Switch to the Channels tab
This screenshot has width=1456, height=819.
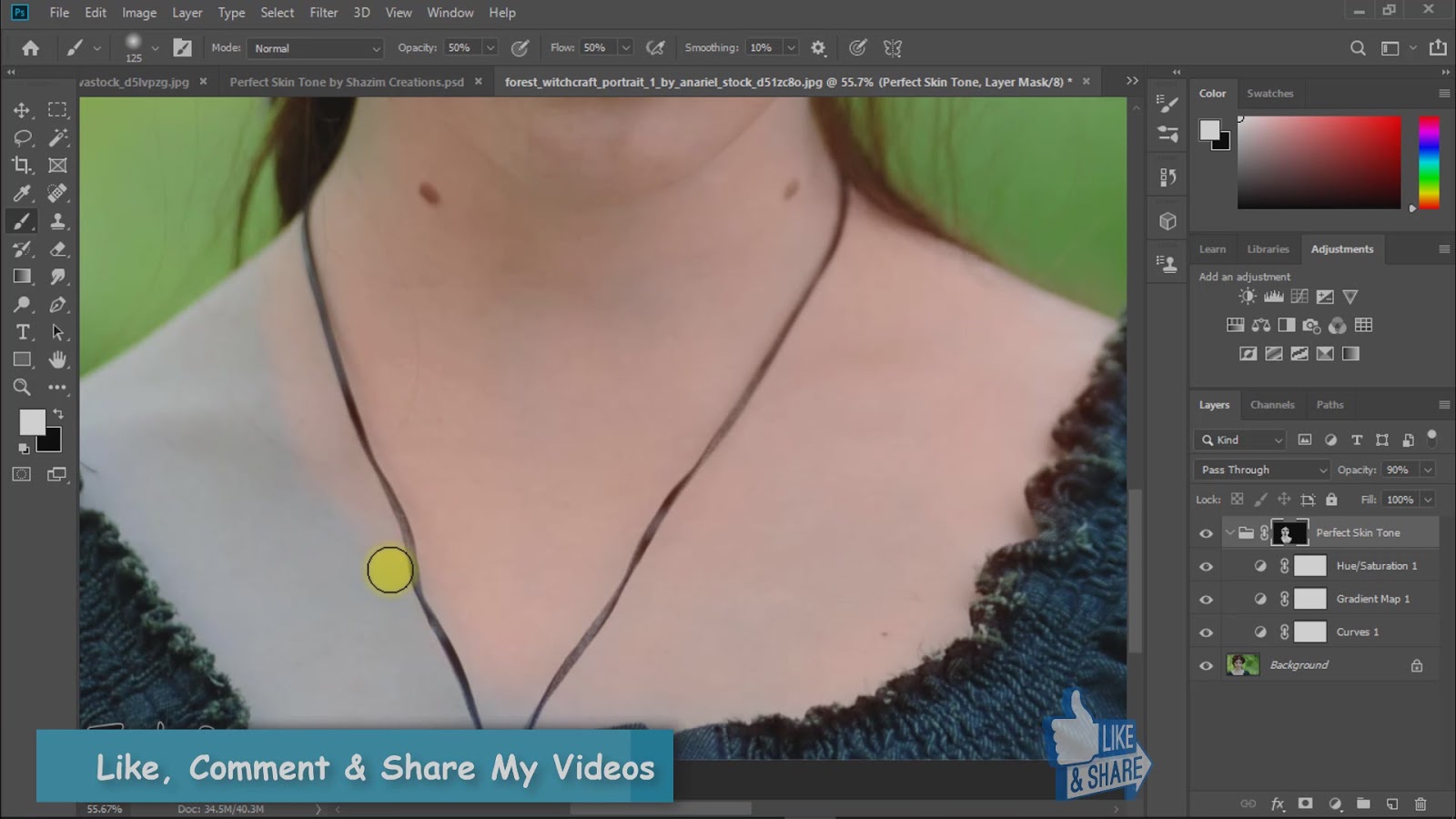click(x=1272, y=404)
